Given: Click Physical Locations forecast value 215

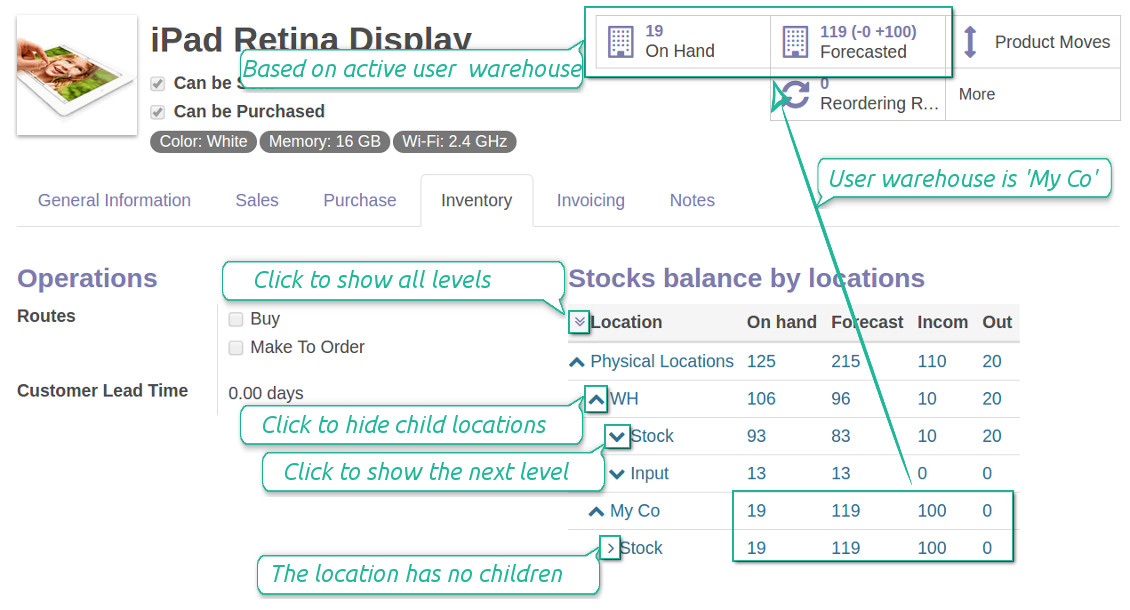Looking at the screenshot, I should coord(845,361).
